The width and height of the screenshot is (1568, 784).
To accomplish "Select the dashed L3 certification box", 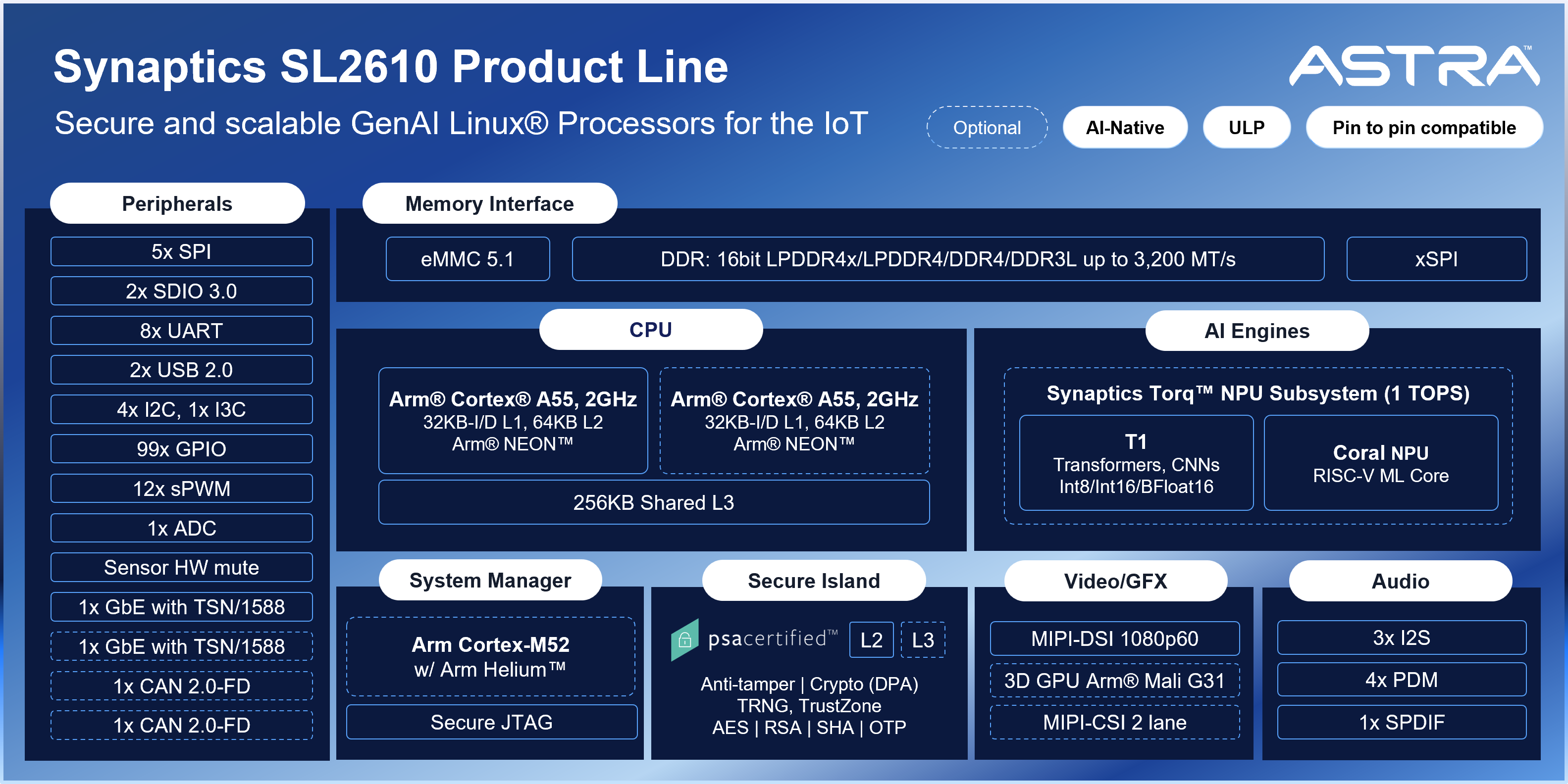I will [x=923, y=640].
